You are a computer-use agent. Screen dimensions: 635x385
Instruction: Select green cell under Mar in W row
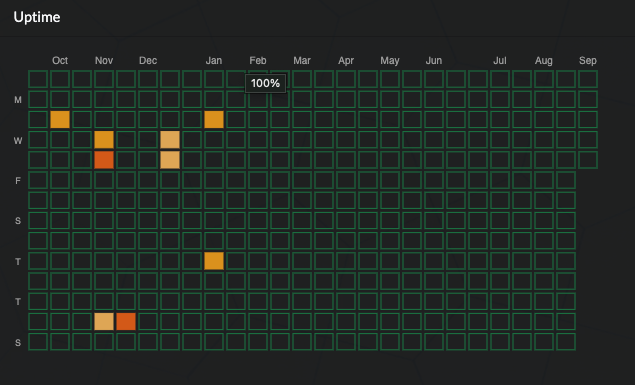[x=302, y=140]
